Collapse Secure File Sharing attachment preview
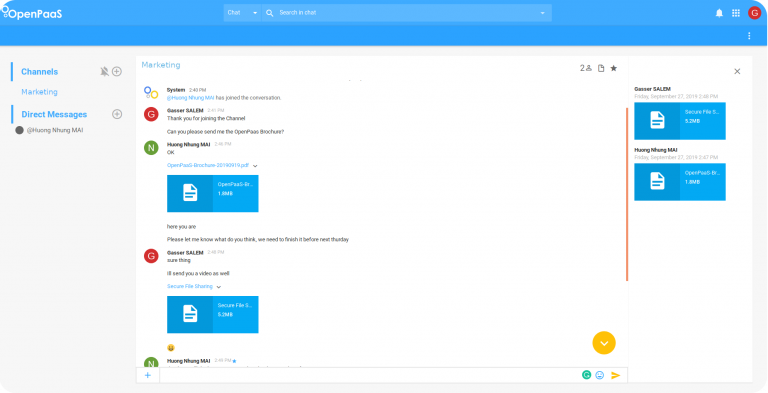Screen dimensions: 768x393 [x=218, y=287]
